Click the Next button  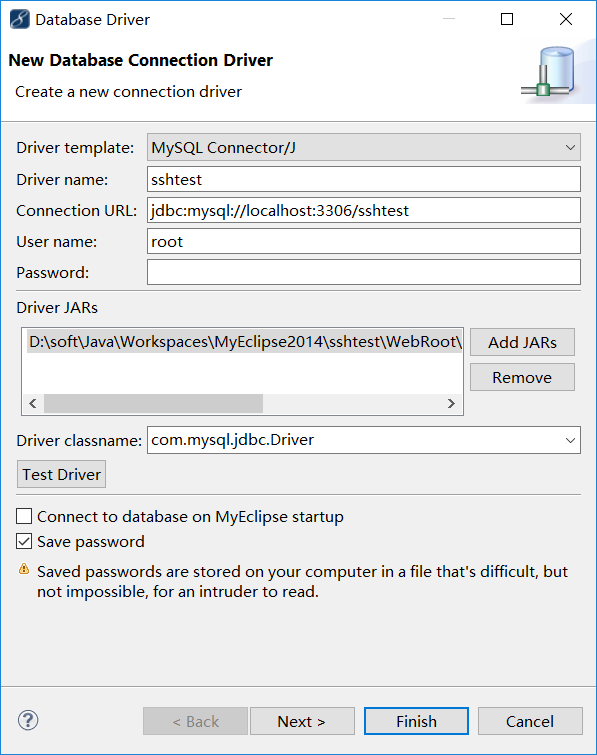[x=302, y=721]
